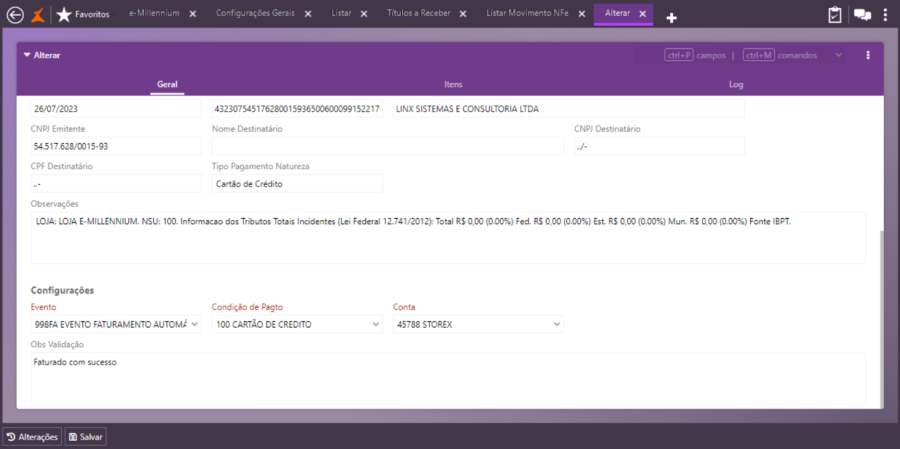
Task: Click the form's vertical scrollbar
Action: click(881, 319)
